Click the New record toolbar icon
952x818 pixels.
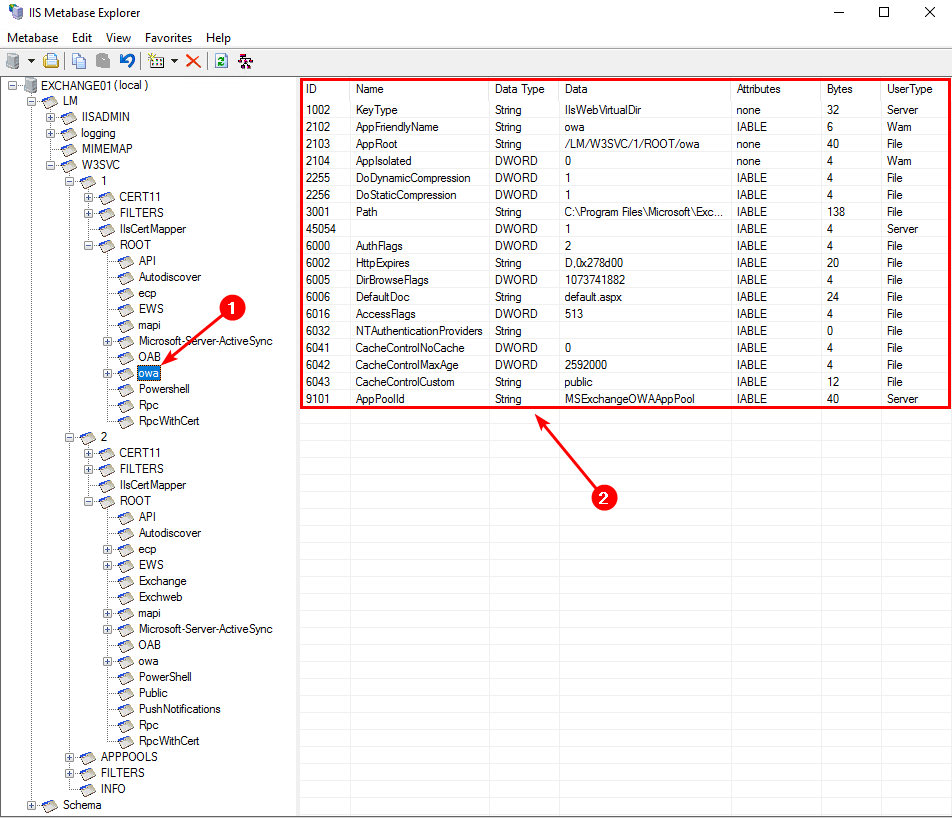tap(156, 61)
